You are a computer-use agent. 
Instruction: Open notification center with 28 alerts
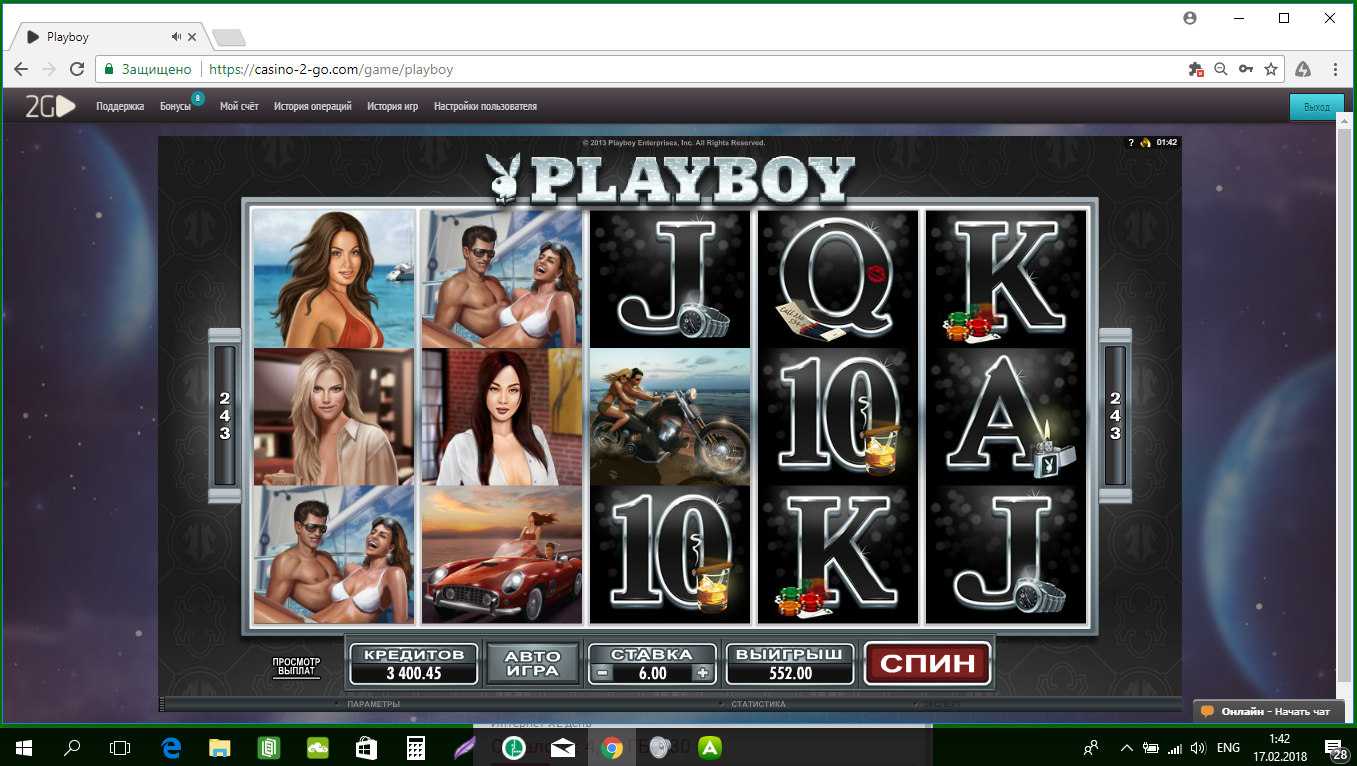pyautogui.click(x=1337, y=747)
